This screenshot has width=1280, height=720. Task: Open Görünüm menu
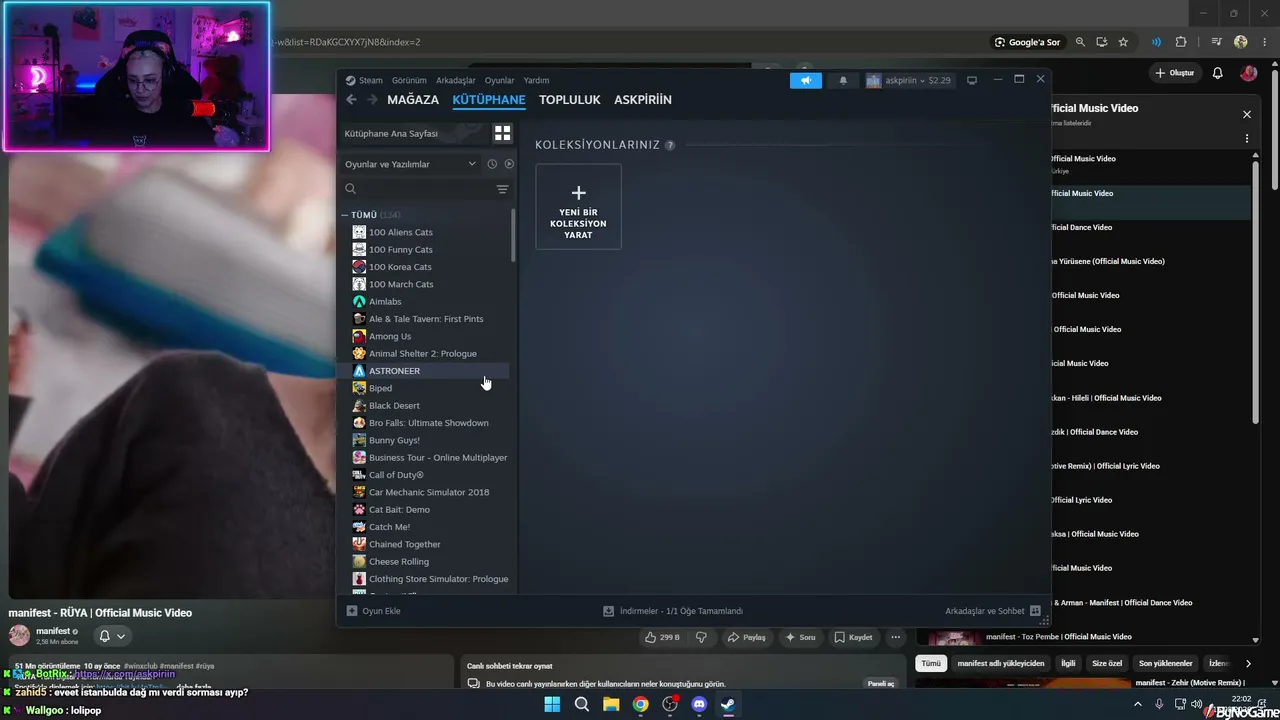point(409,80)
